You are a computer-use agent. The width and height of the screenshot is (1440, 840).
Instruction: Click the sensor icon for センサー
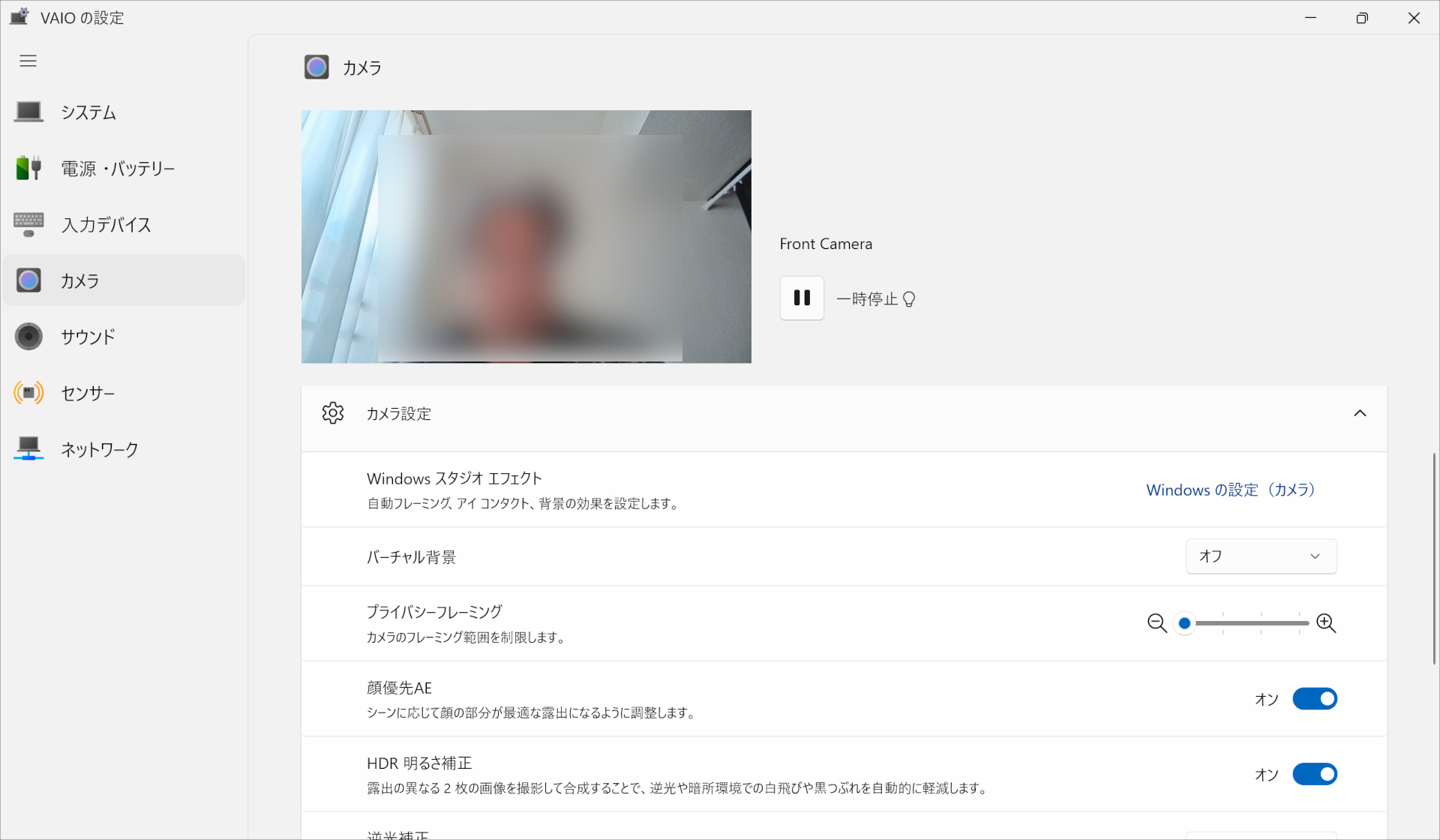pyautogui.click(x=28, y=393)
